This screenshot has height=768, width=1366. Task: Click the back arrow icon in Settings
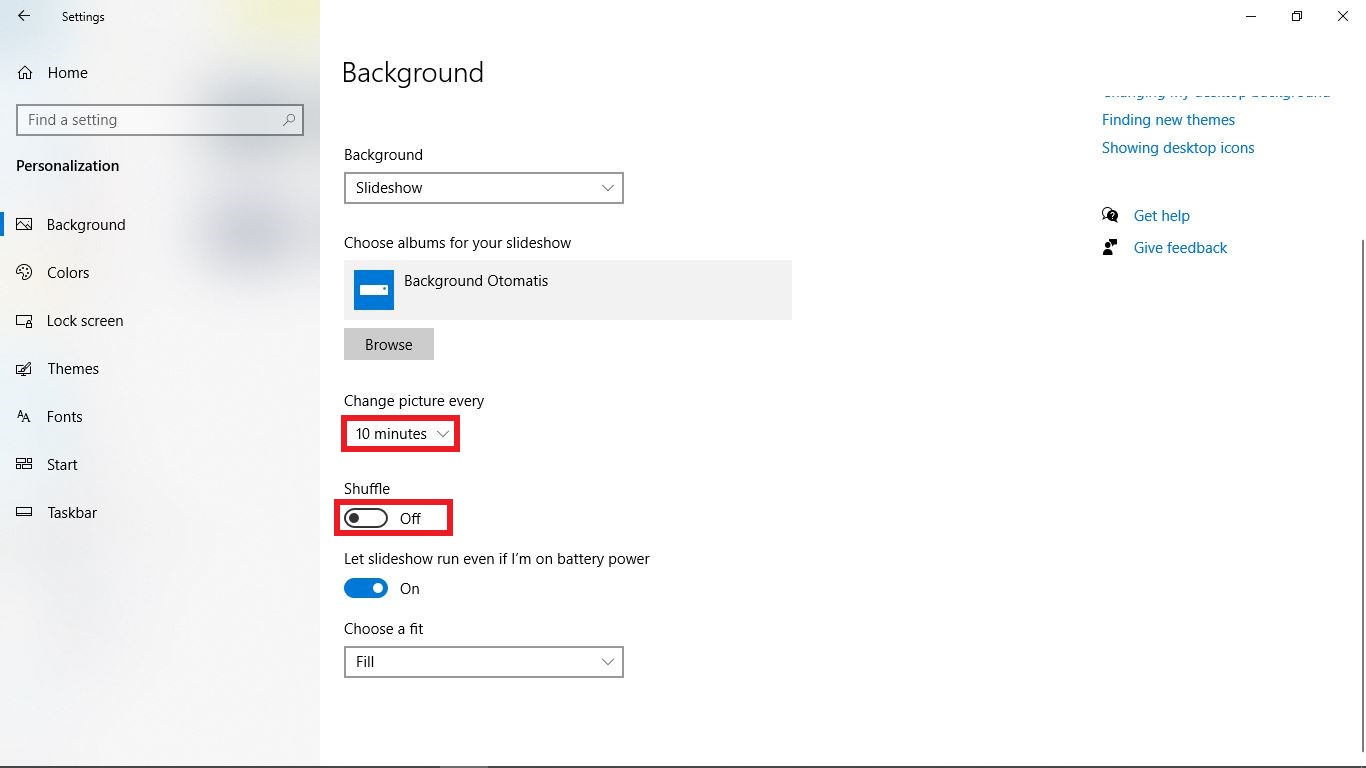pos(24,16)
